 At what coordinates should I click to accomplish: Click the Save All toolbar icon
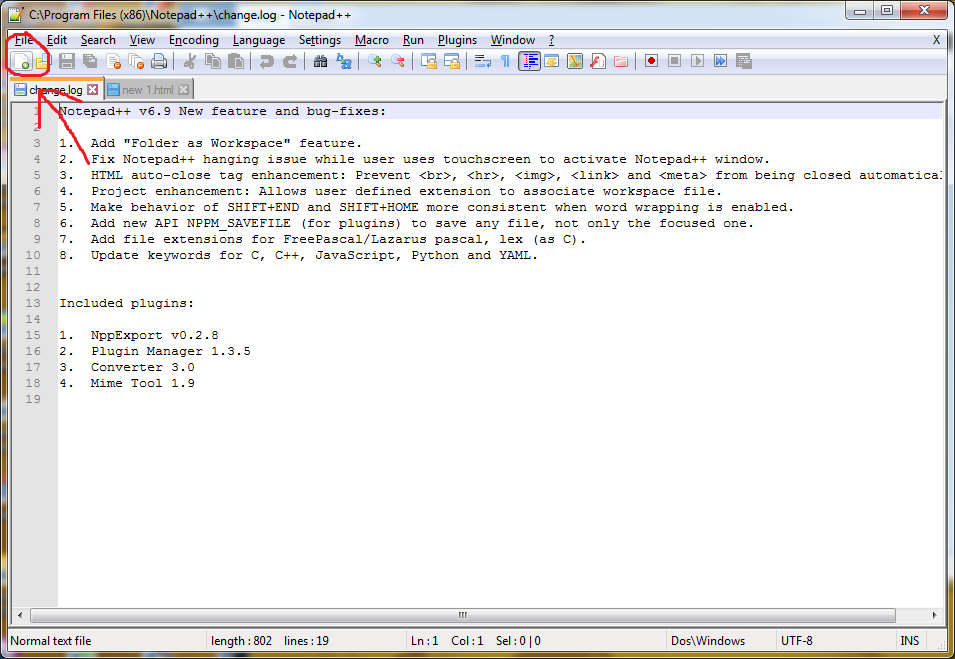[x=89, y=61]
